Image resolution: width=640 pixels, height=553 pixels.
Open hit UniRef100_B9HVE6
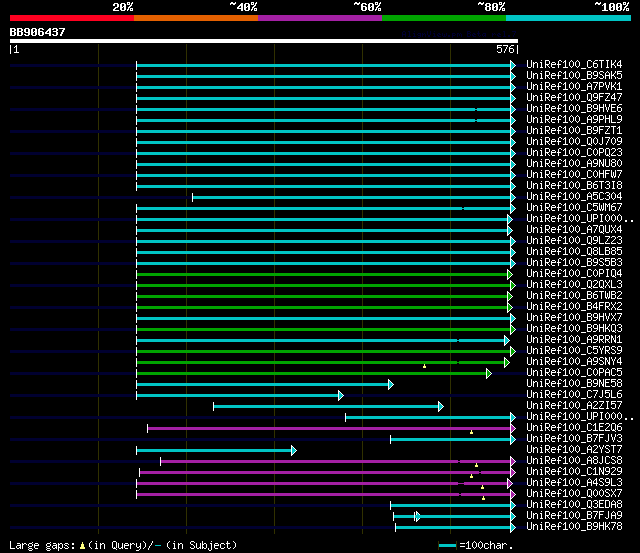(x=574, y=109)
